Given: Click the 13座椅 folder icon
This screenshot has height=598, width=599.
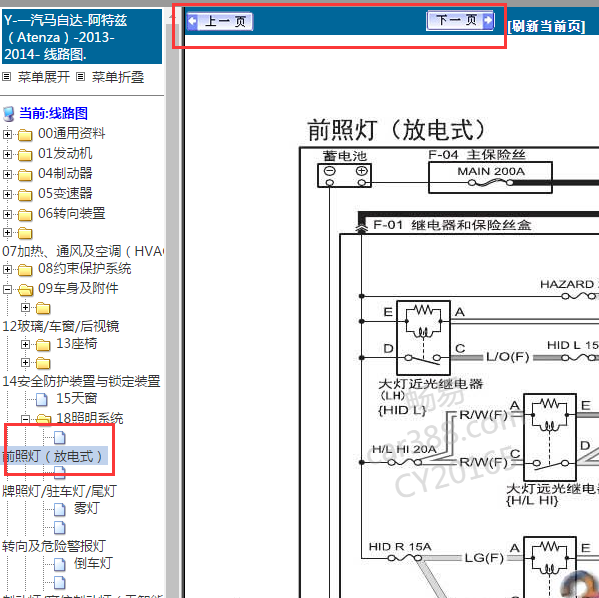Looking at the screenshot, I should 43,345.
